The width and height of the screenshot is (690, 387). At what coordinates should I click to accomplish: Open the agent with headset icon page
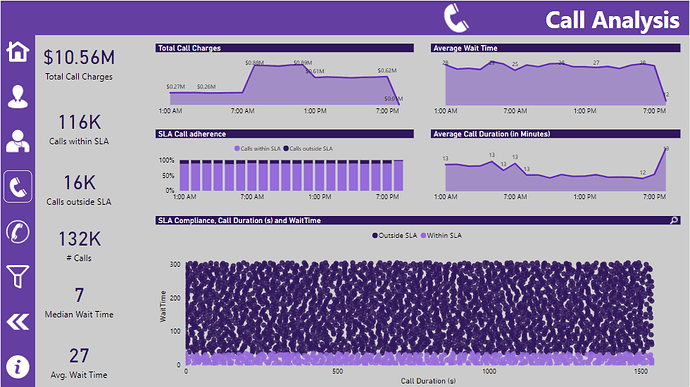tap(18, 141)
